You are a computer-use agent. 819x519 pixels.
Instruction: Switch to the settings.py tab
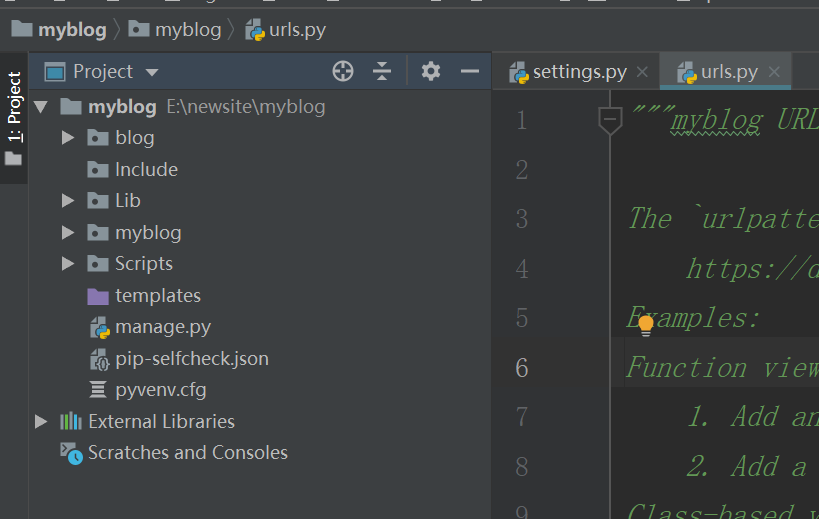point(568,72)
